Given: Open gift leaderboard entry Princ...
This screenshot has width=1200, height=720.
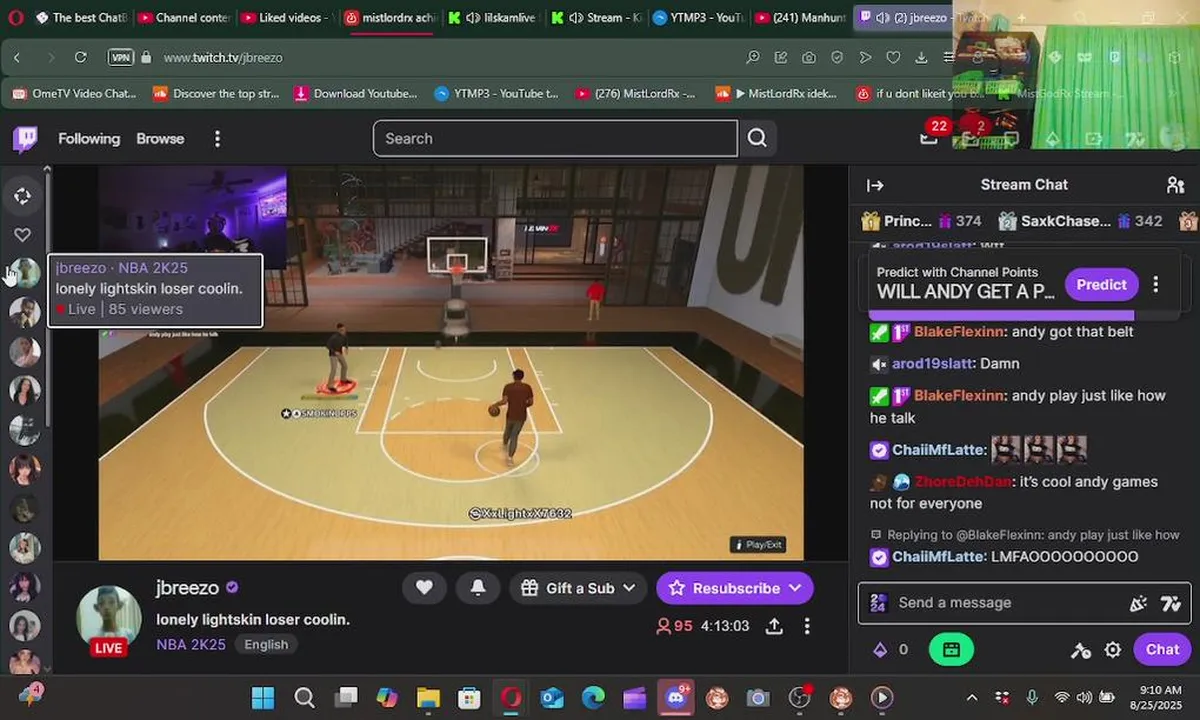Looking at the screenshot, I should pyautogui.click(x=920, y=221).
